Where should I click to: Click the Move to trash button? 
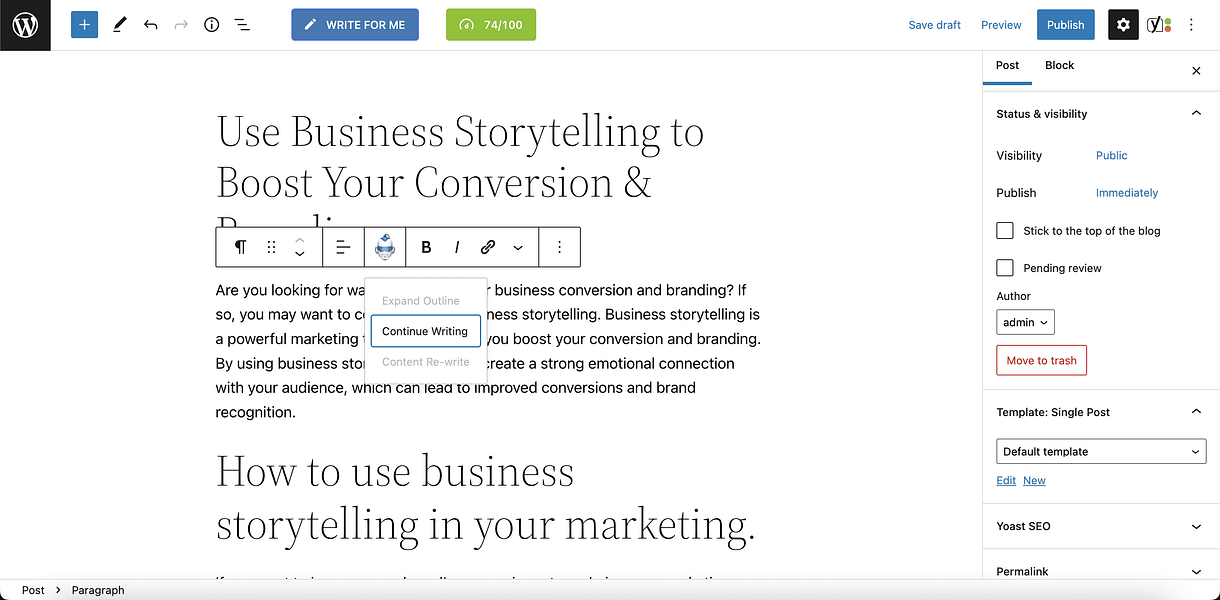pos(1041,360)
